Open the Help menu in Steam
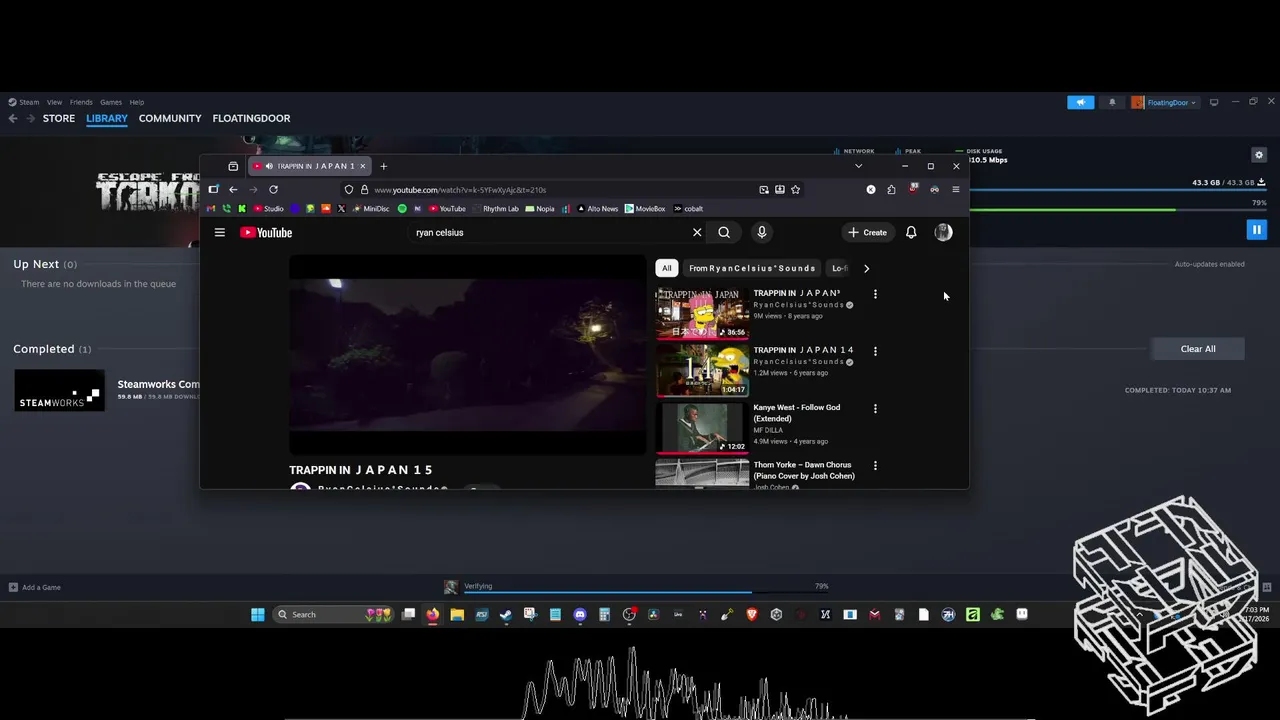Screen dimensions: 1280x720 click(137, 102)
